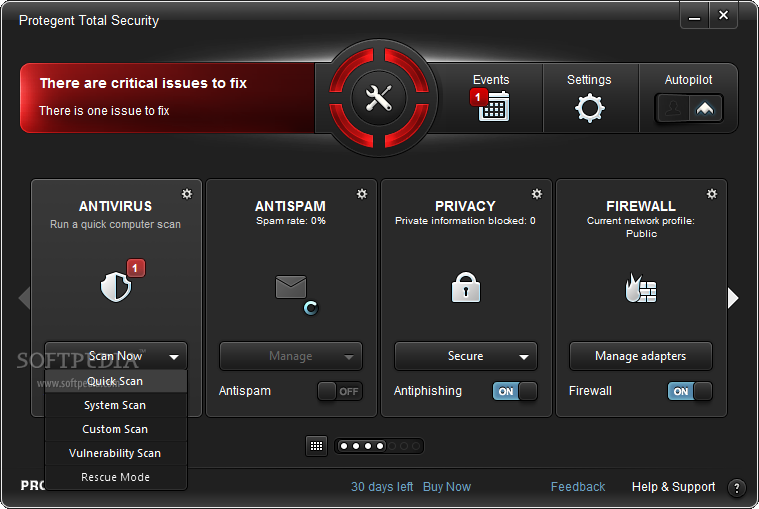This screenshot has height=509, width=759.
Task: Turn off the Antiphishing switch
Action: click(515, 391)
